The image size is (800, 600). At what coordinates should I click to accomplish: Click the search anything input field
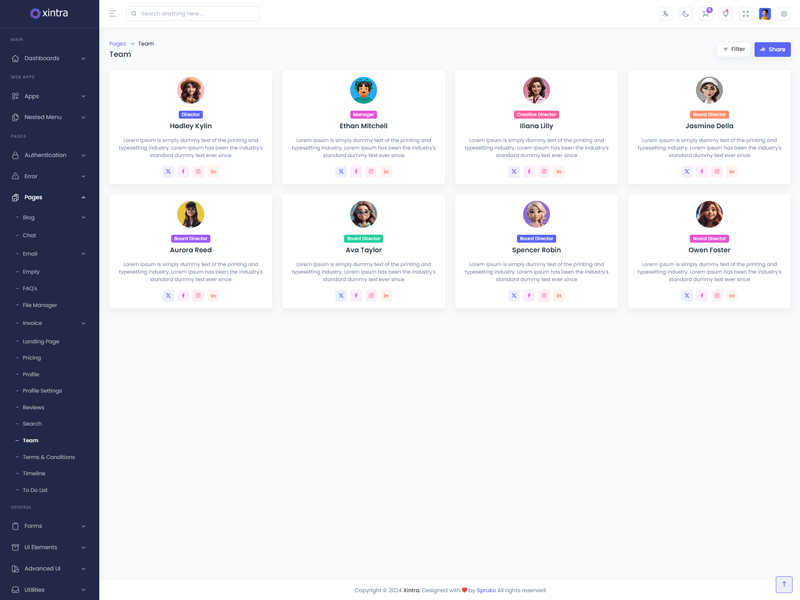click(x=195, y=14)
